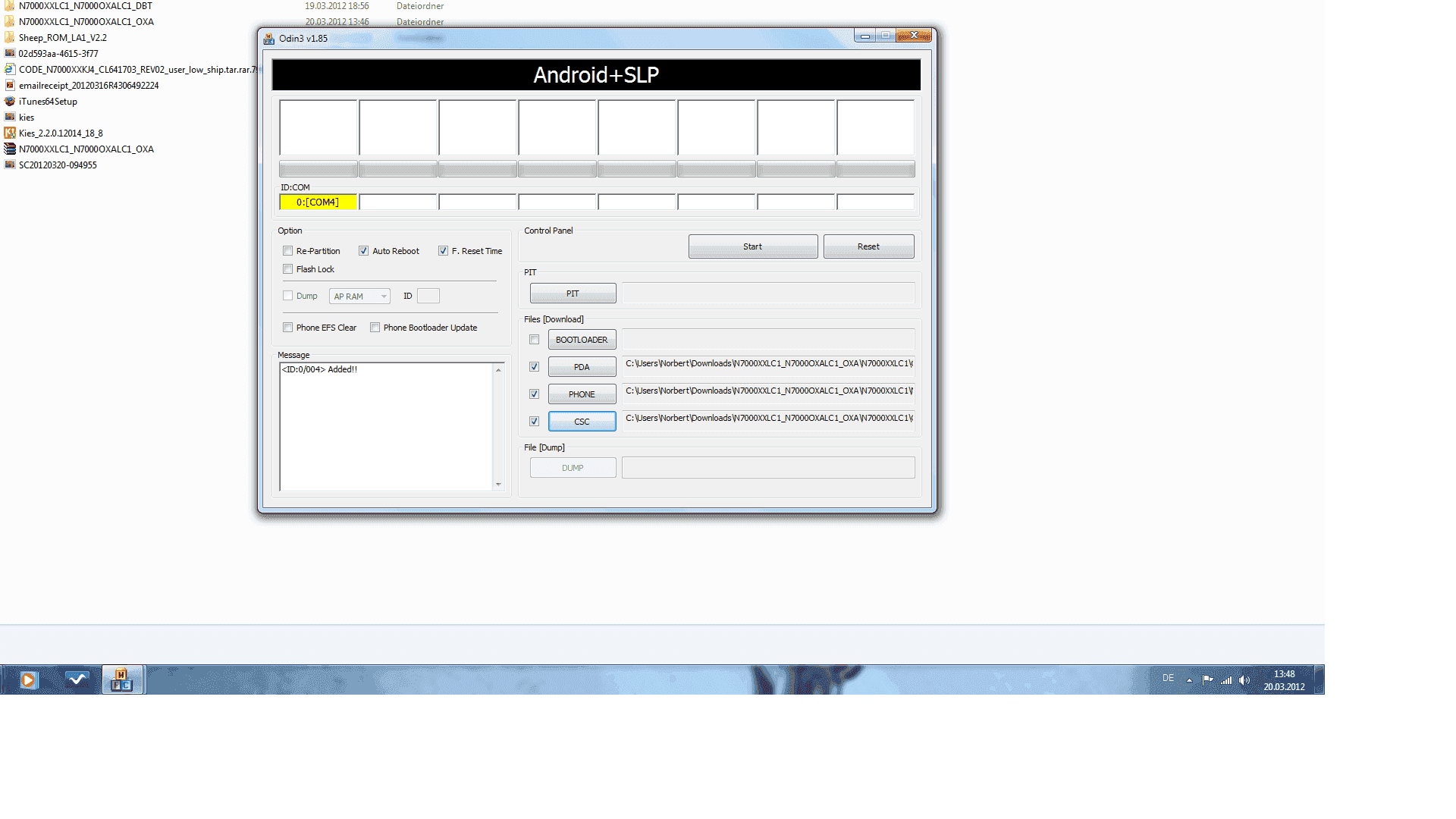Uncheck the PHONE file checkbox
This screenshot has width=1456, height=819.
click(535, 394)
